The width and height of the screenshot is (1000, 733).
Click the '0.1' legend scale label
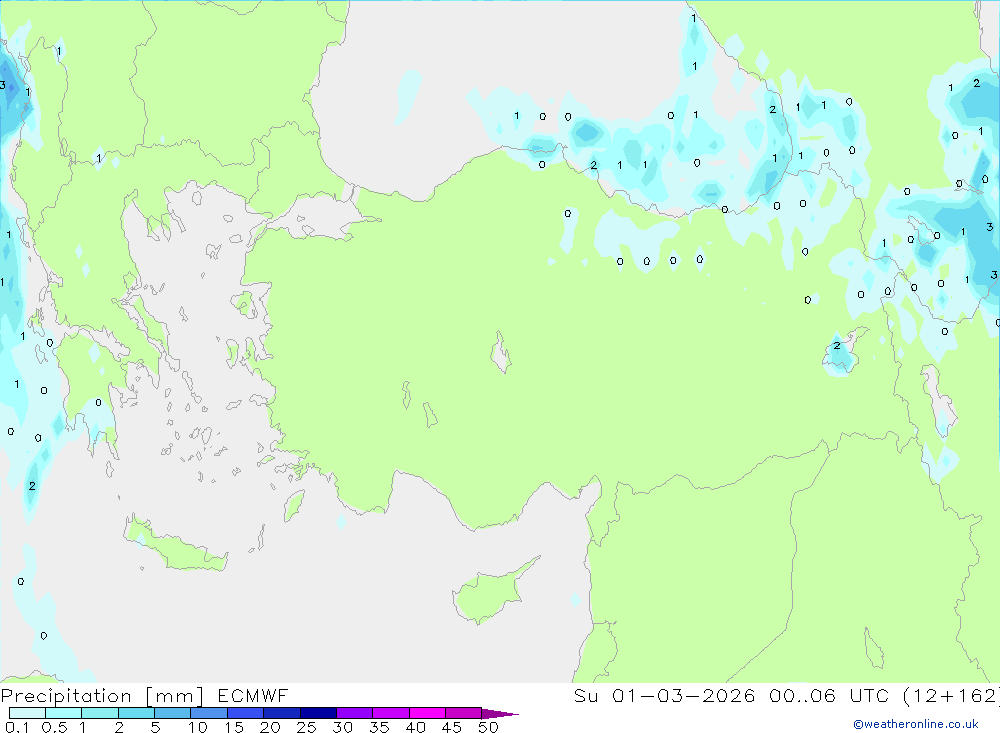click(x=17, y=727)
